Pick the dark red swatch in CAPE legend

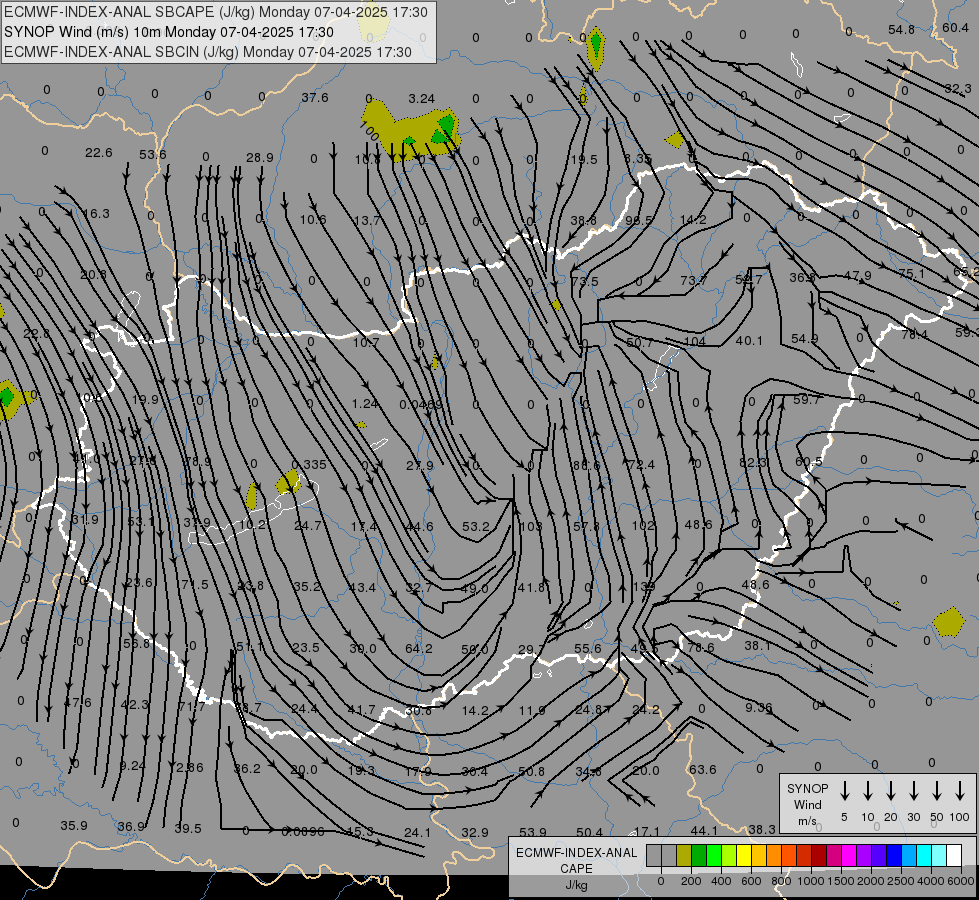pos(819,856)
